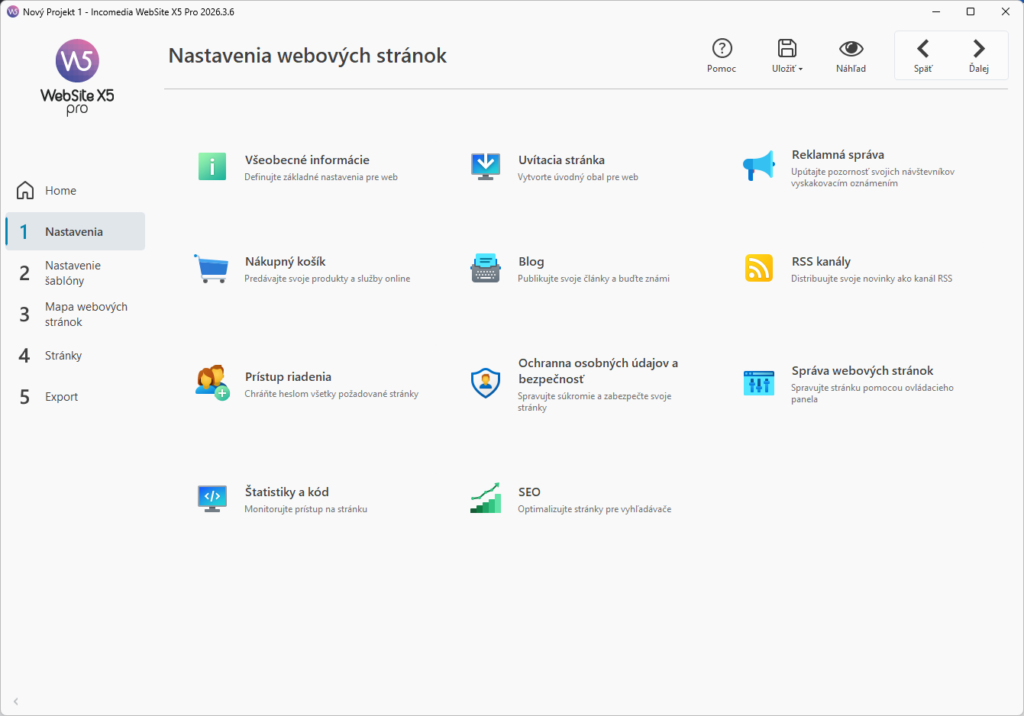The image size is (1024, 716).
Task: Select the Správa webových stránok control panel icon
Action: coord(759,383)
